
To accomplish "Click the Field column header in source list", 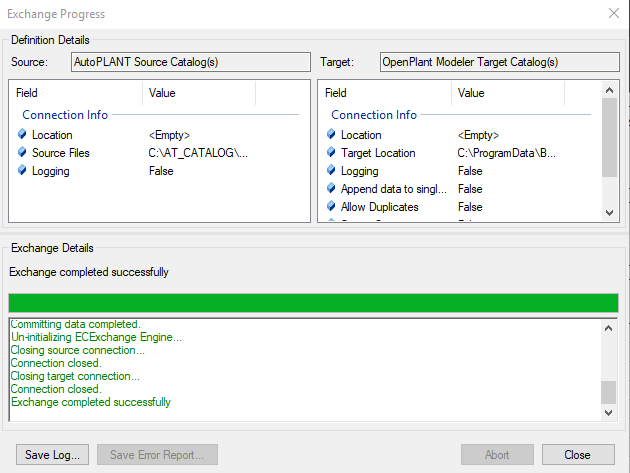I will (x=76, y=93).
